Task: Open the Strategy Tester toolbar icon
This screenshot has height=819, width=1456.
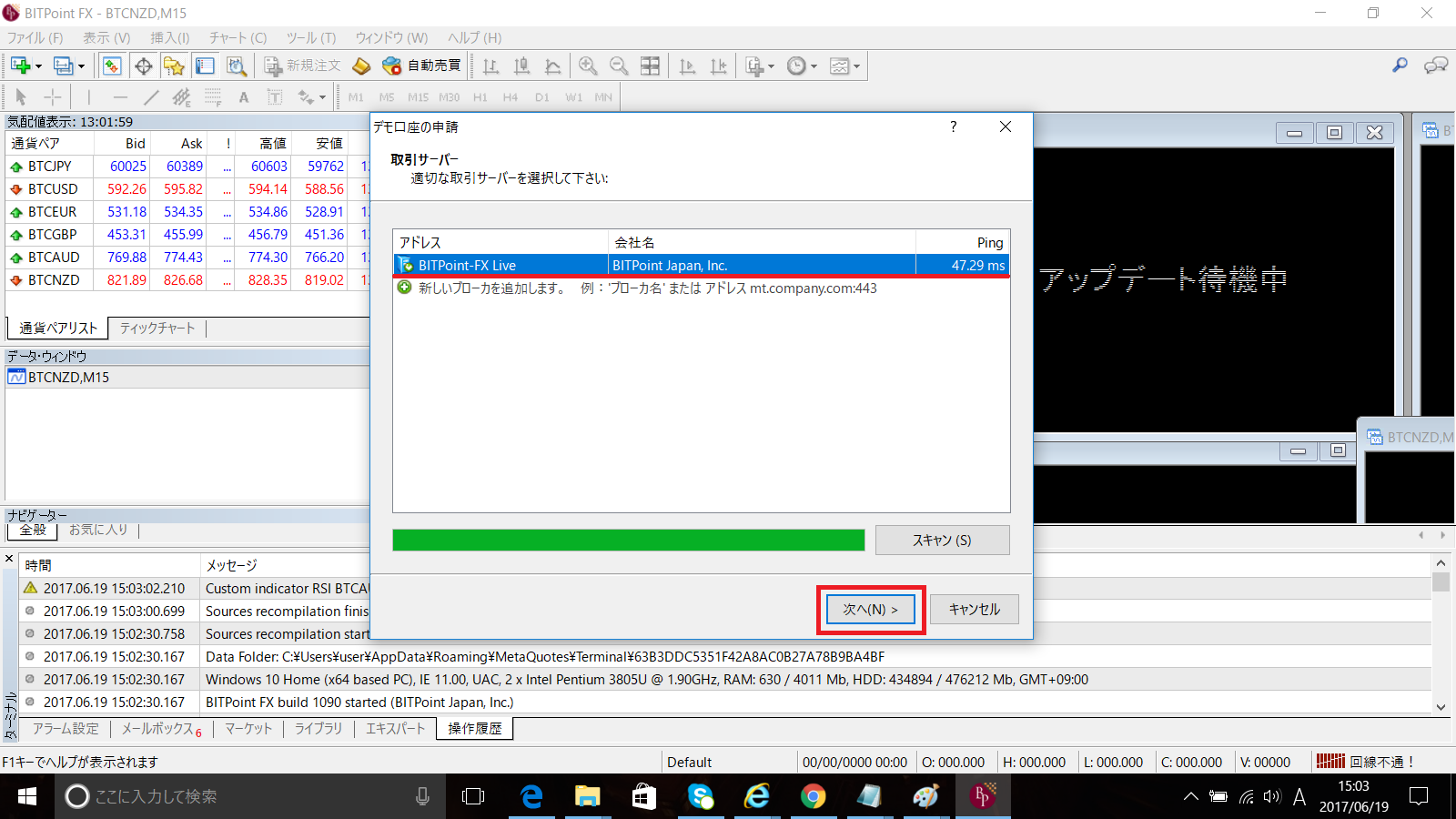Action: (x=237, y=66)
